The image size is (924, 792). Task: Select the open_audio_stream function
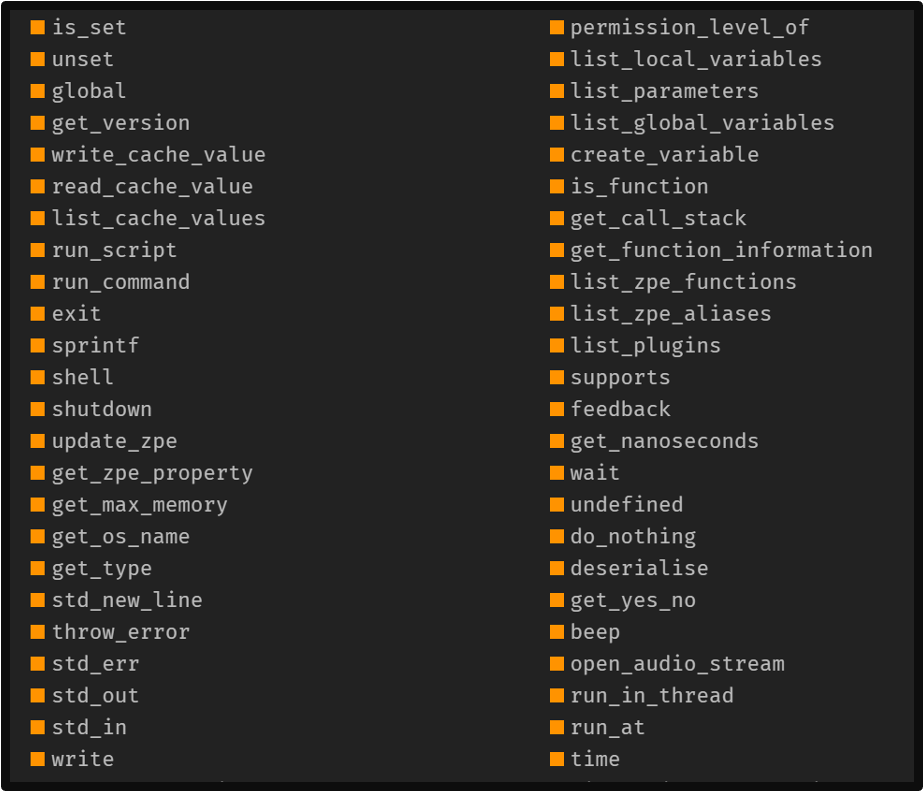(677, 664)
